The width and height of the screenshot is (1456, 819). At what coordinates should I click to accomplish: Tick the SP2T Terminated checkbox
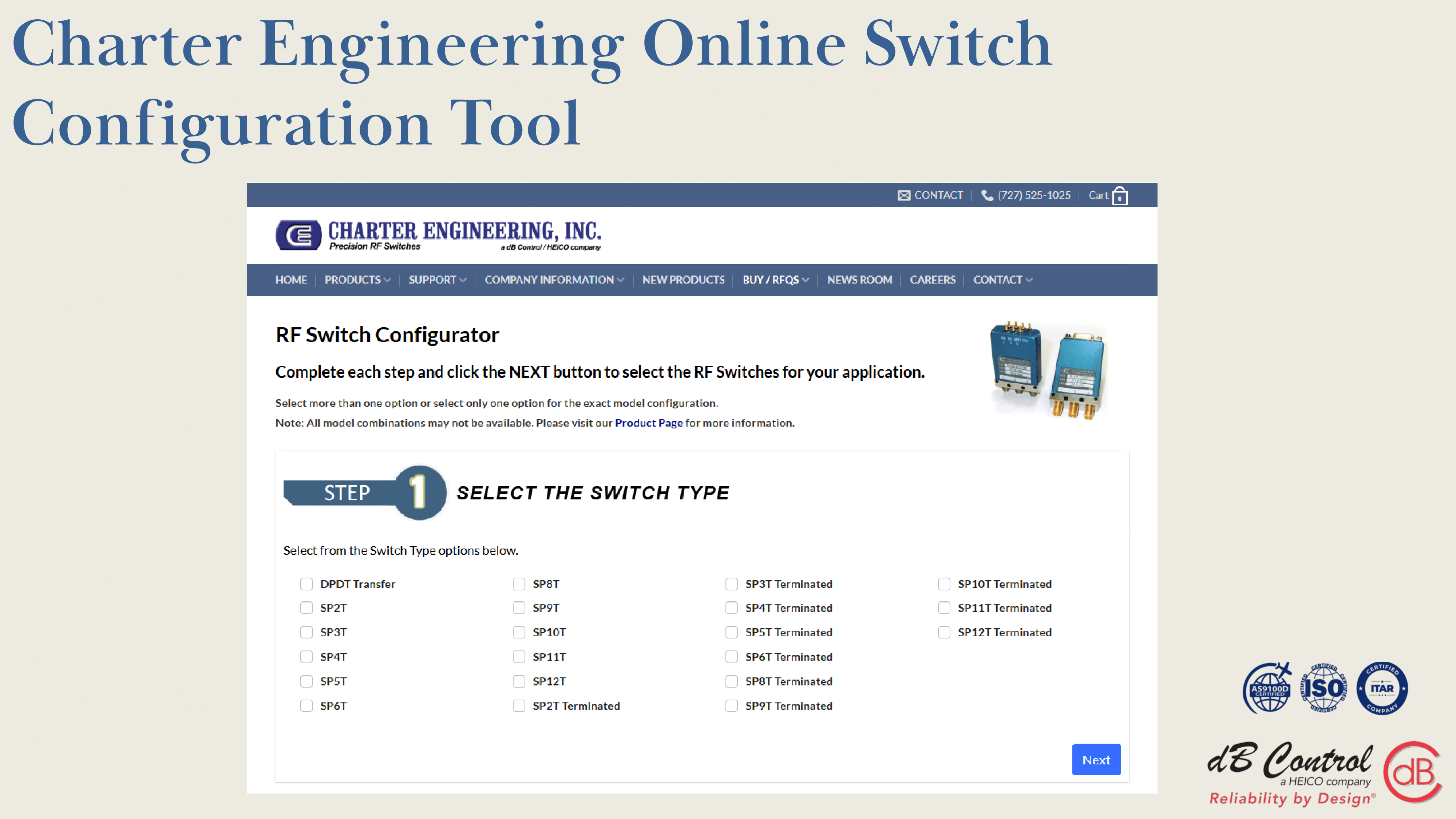pos(519,706)
